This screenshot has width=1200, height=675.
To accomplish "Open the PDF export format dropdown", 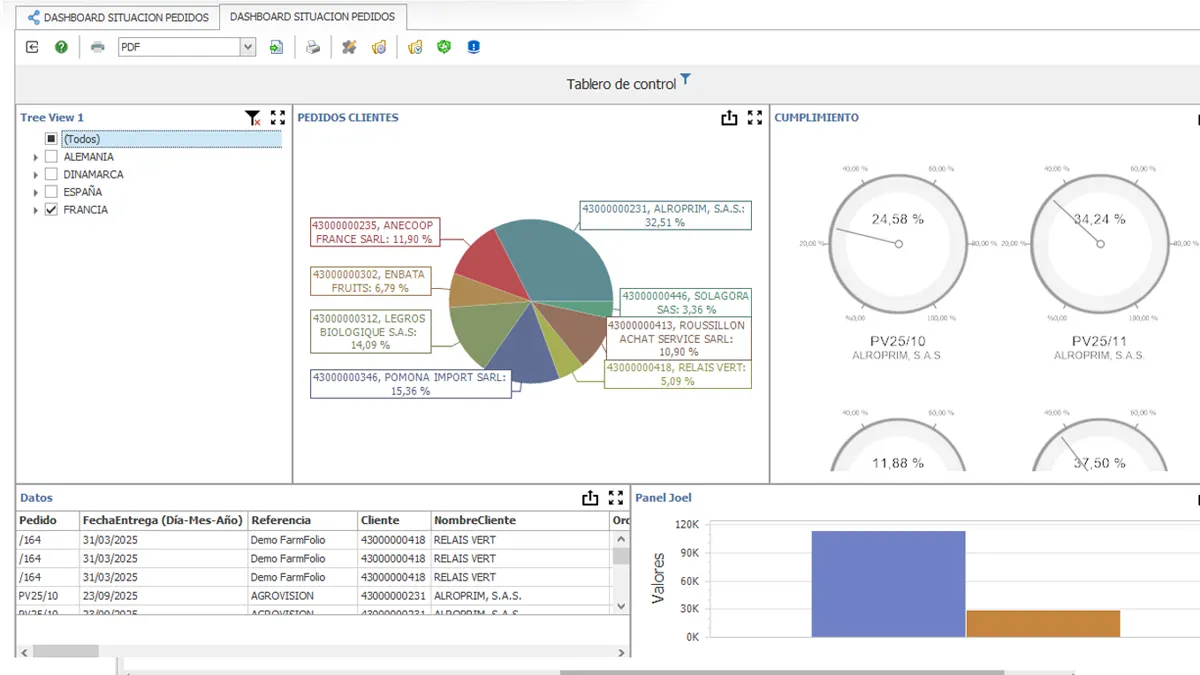I will tap(248, 47).
